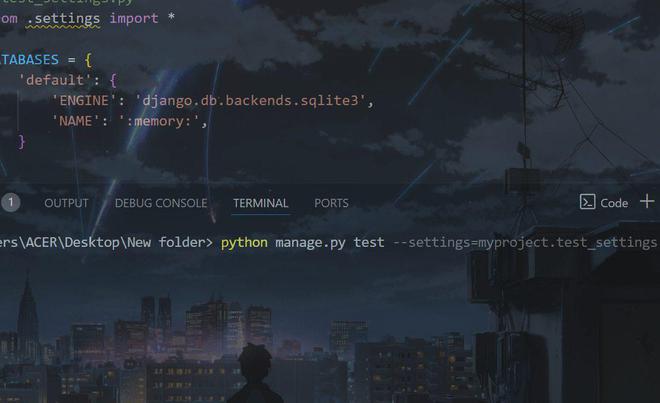Open the DEBUG CONSOLE tab

(x=161, y=203)
